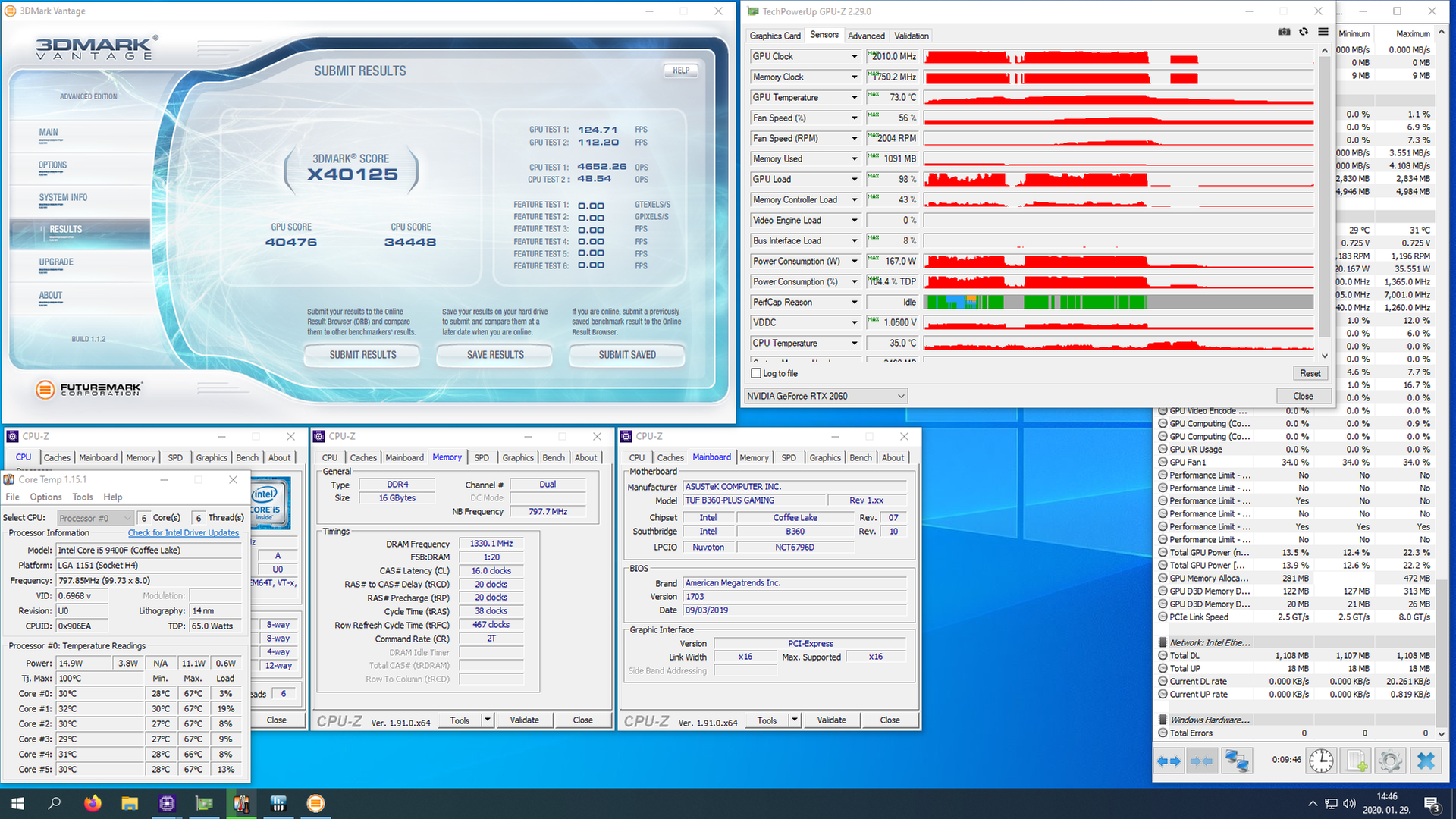1456x819 pixels.
Task: Open File Explorer from the taskbar
Action: [130, 803]
